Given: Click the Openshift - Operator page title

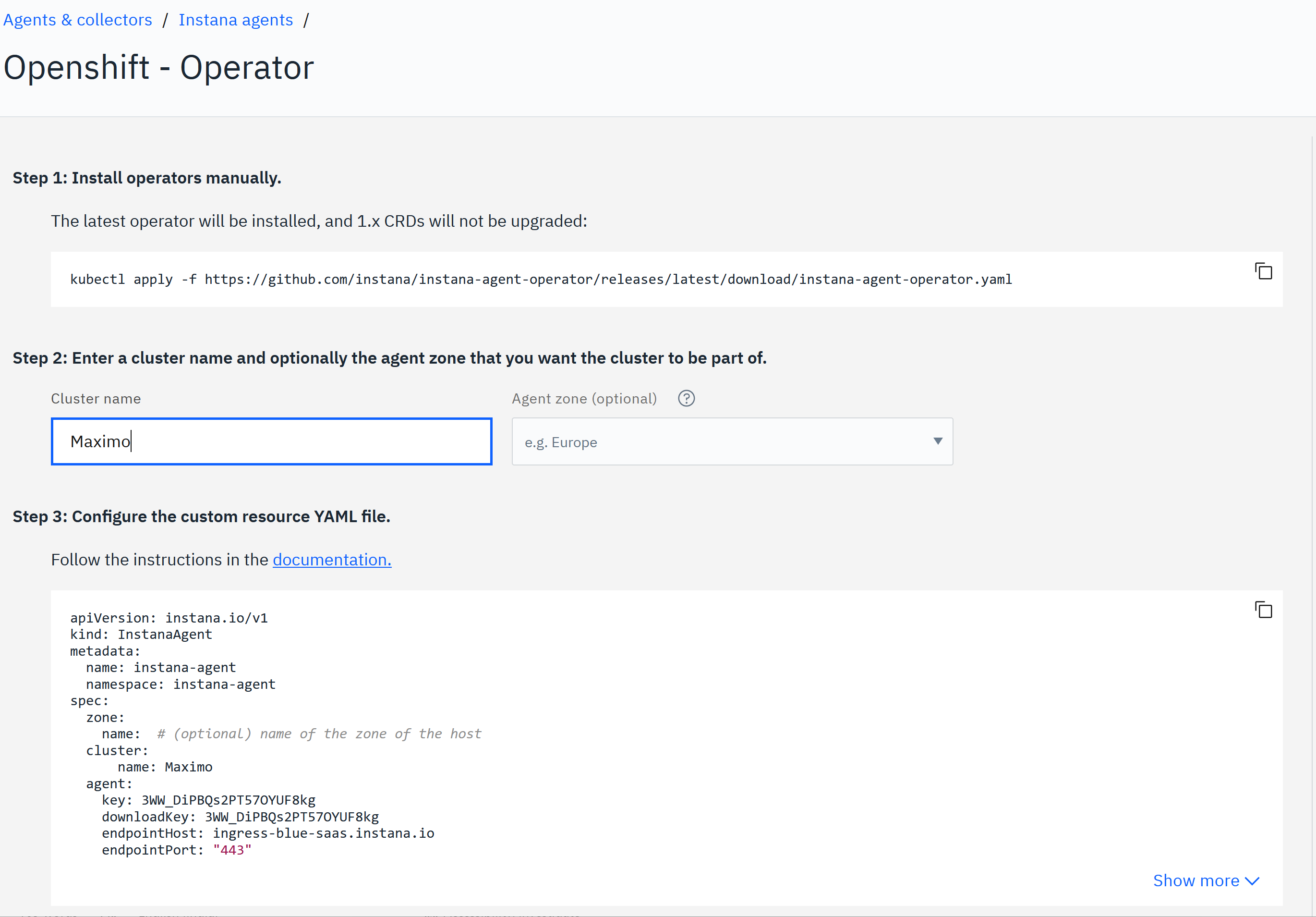Looking at the screenshot, I should tap(159, 67).
